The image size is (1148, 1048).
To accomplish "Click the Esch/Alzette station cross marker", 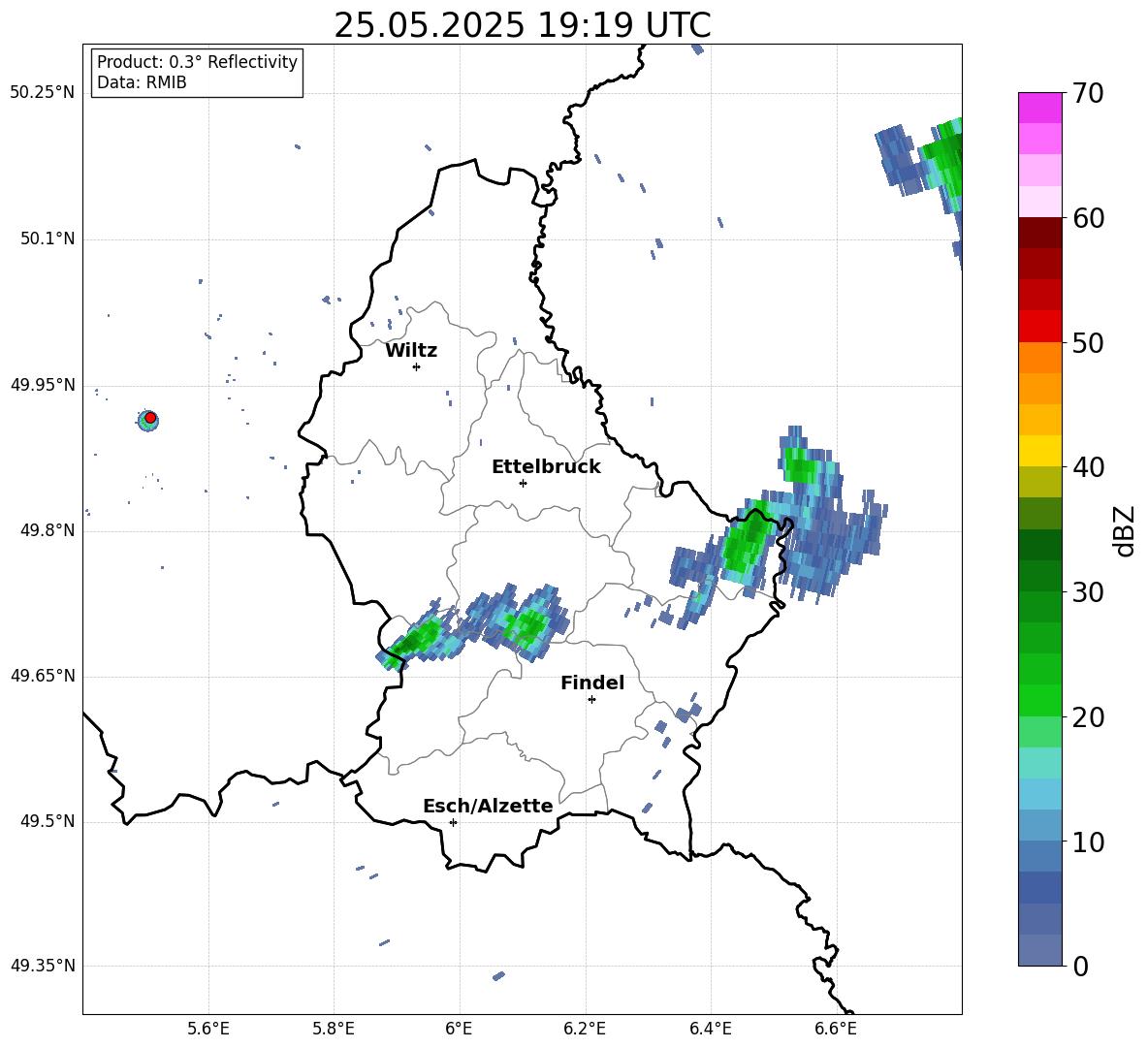I will [453, 822].
